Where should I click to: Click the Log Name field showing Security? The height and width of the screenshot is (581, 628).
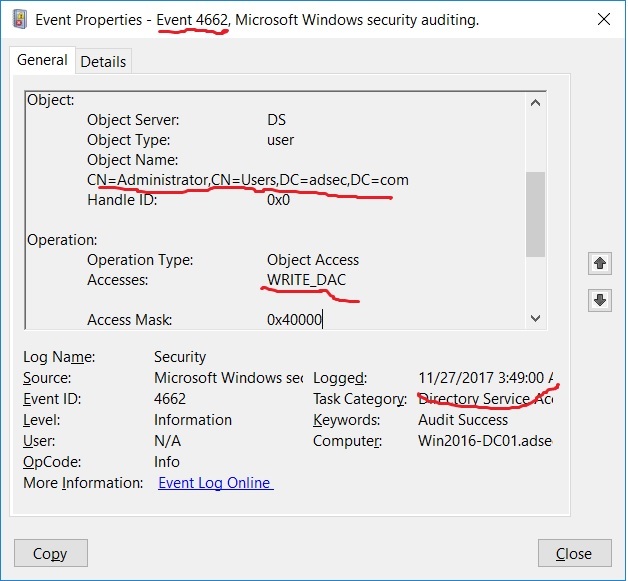point(180,357)
